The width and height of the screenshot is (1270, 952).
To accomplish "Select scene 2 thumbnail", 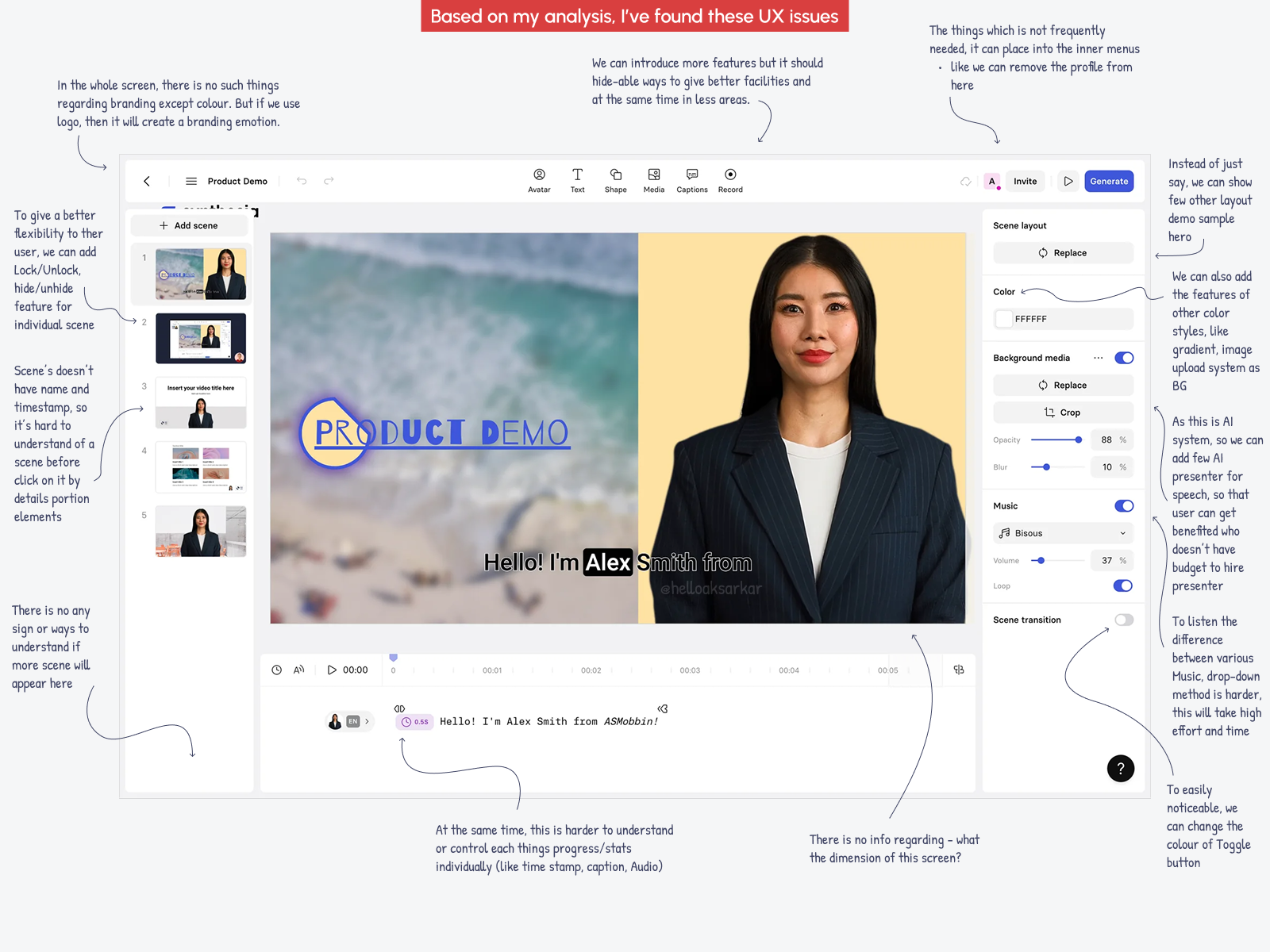I will [201, 338].
